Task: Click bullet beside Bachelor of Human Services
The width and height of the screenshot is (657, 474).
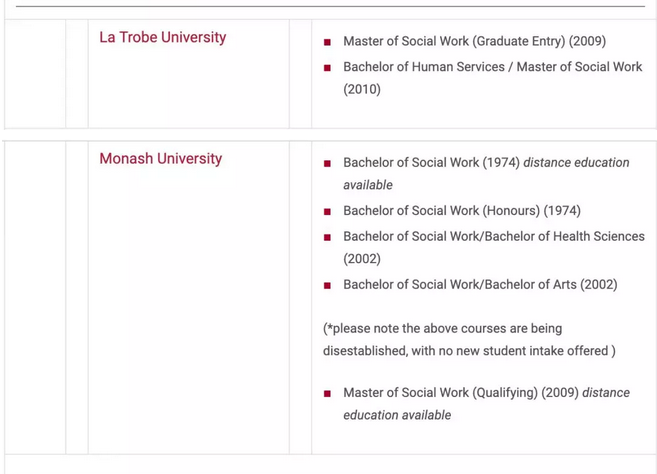Action: point(327,68)
